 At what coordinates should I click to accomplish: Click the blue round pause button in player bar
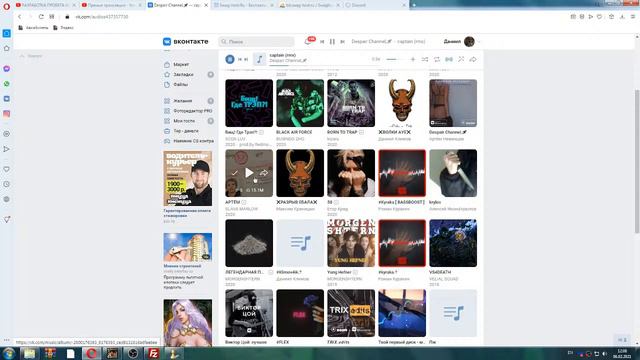coord(230,59)
